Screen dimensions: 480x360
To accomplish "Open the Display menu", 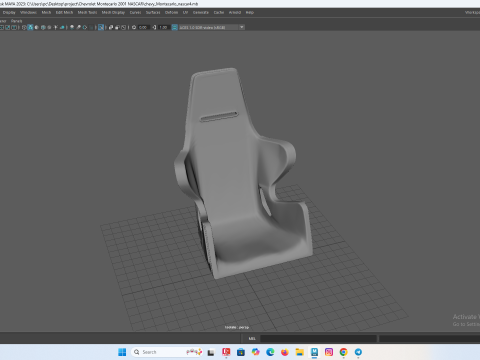I will (x=9, y=13).
